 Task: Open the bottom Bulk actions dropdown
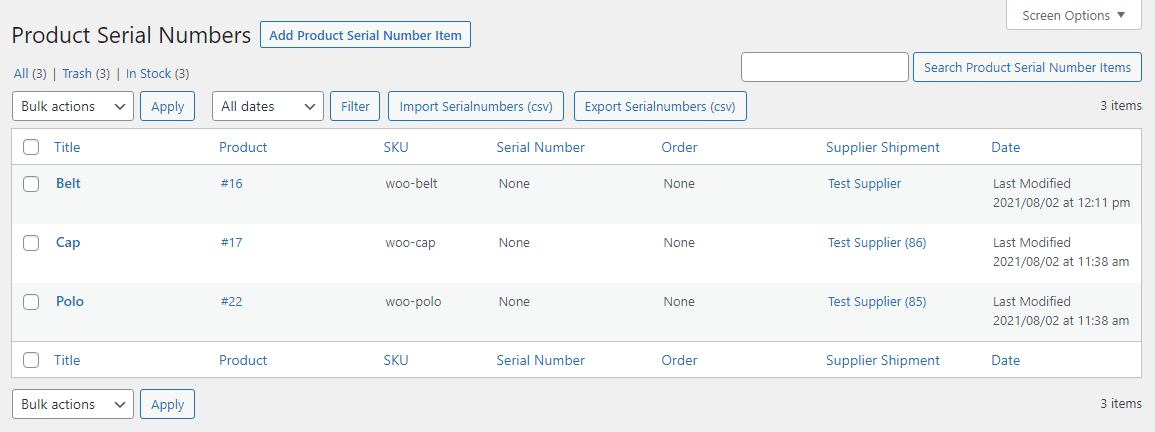pyautogui.click(x=73, y=404)
